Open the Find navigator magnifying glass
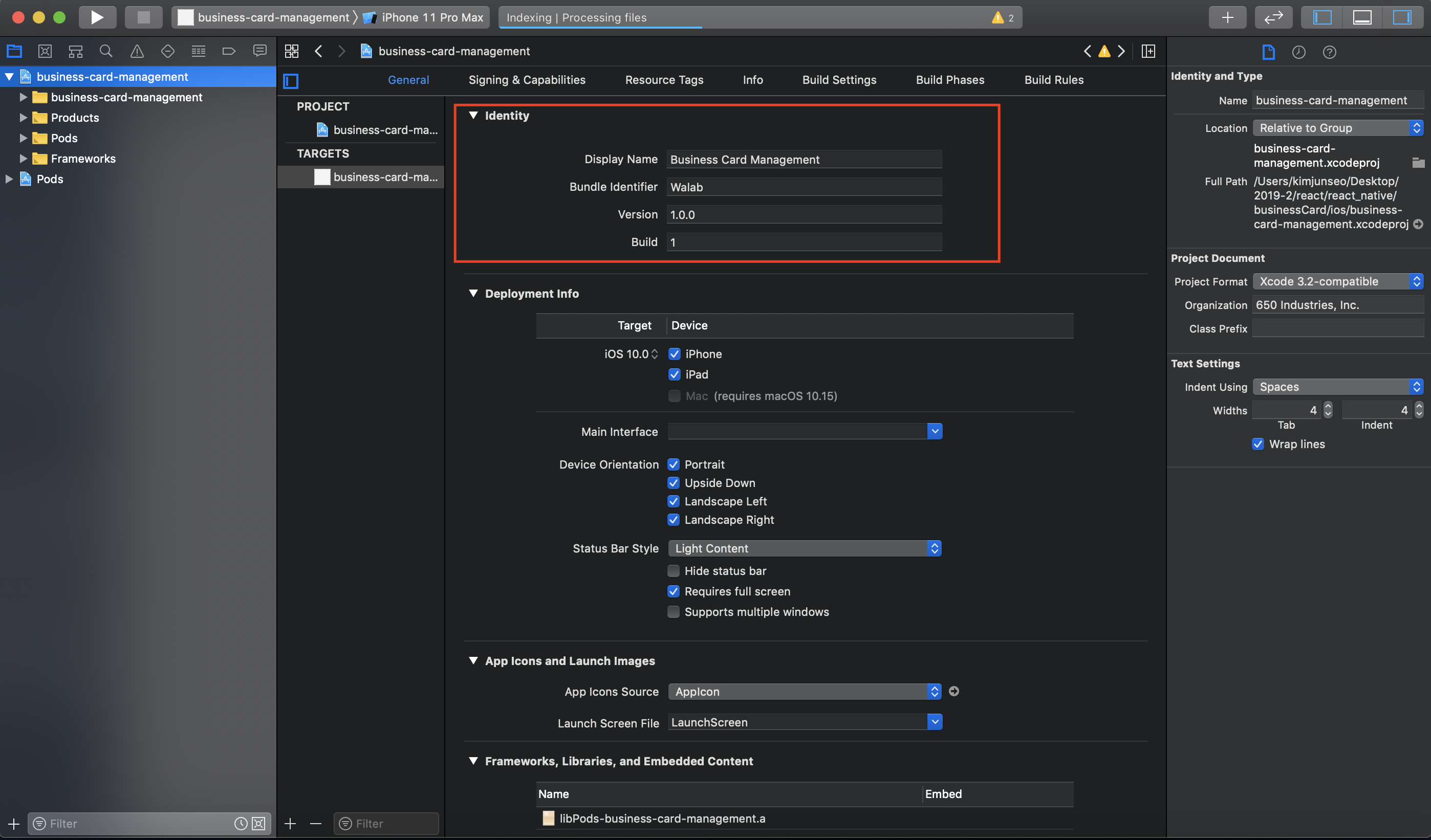The height and width of the screenshot is (840, 1431). pos(105,51)
